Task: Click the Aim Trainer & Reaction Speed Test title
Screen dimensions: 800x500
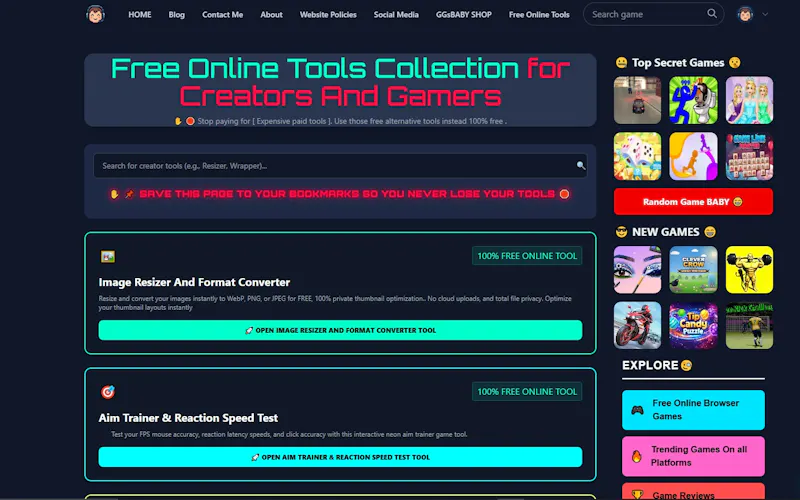Action: [188, 418]
